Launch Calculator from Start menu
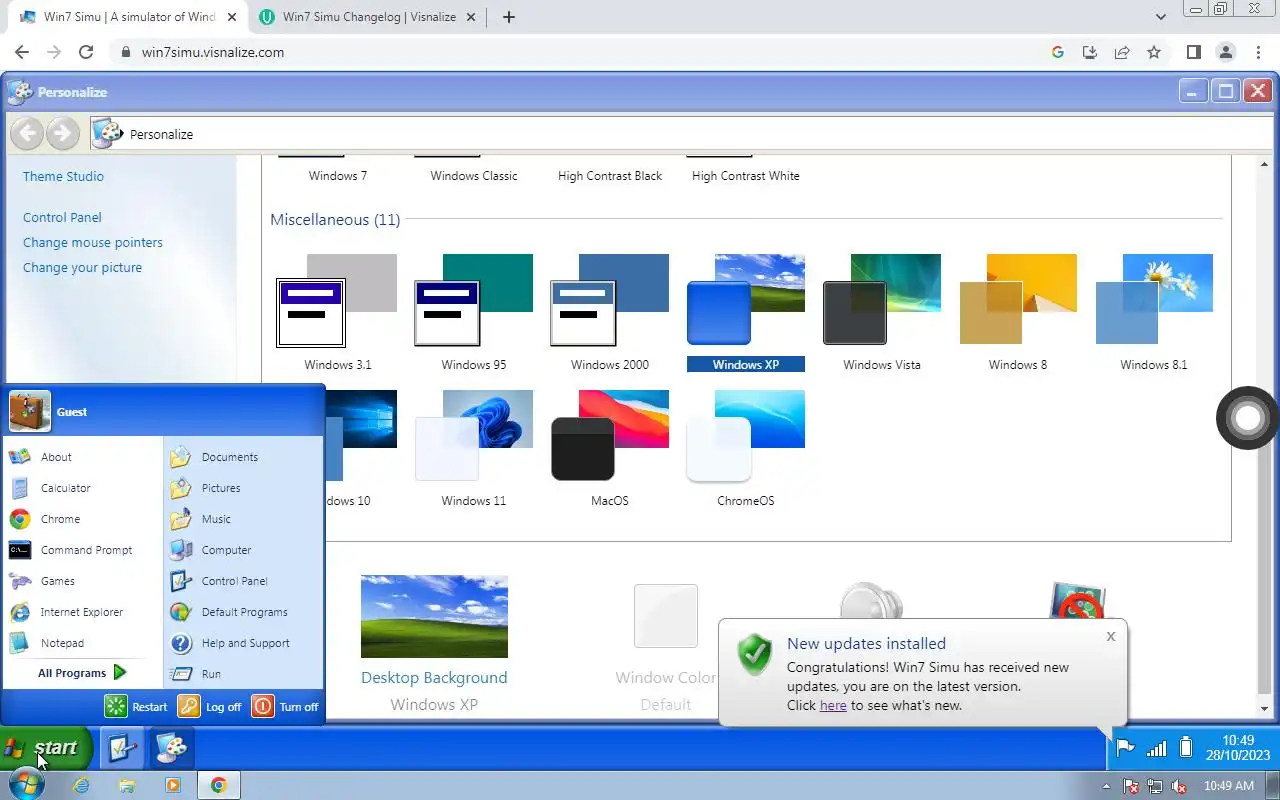This screenshot has height=800, width=1280. pyautogui.click(x=82, y=488)
